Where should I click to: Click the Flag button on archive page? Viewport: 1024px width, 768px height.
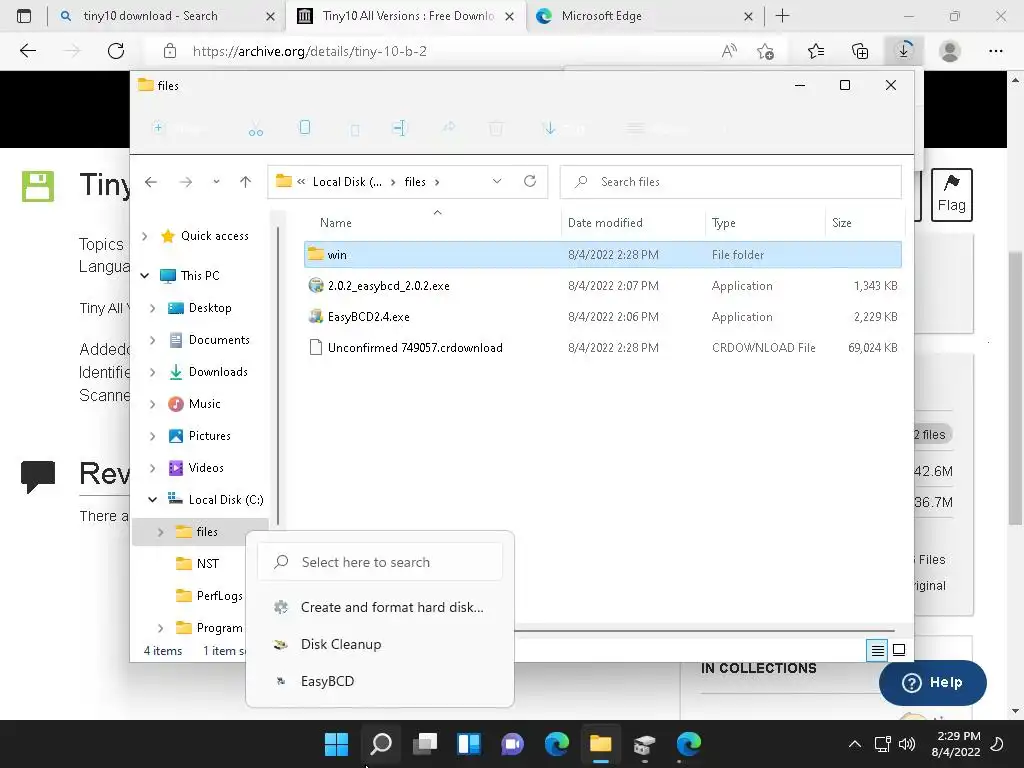pos(952,195)
